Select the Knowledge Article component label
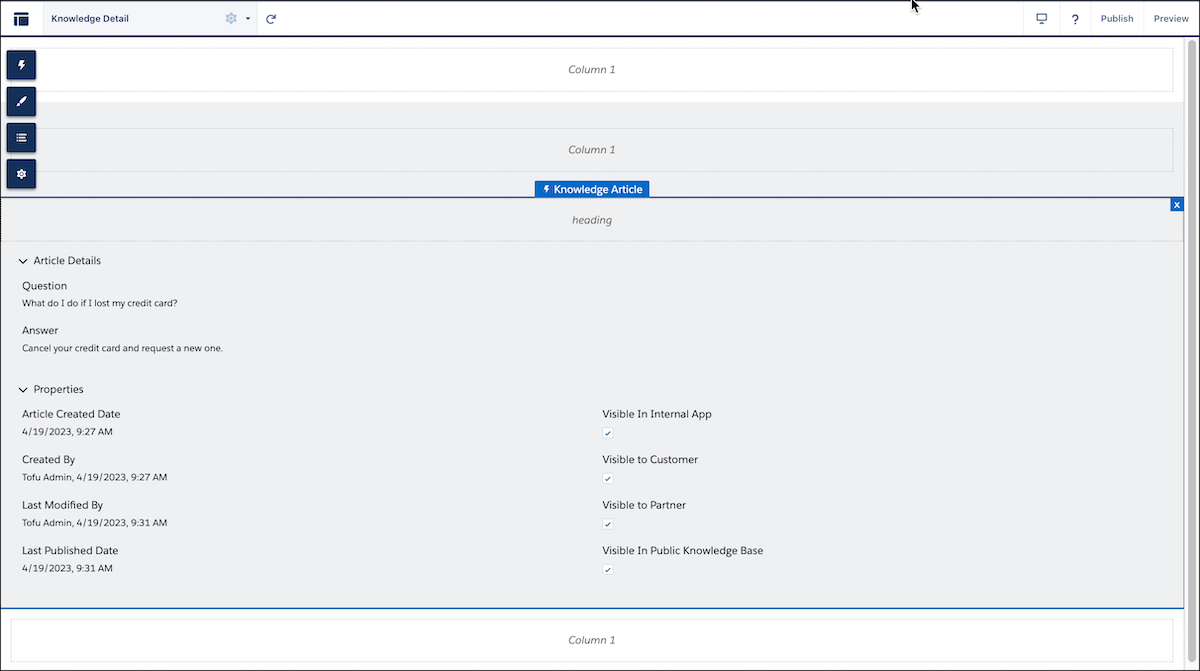 pyautogui.click(x=592, y=189)
